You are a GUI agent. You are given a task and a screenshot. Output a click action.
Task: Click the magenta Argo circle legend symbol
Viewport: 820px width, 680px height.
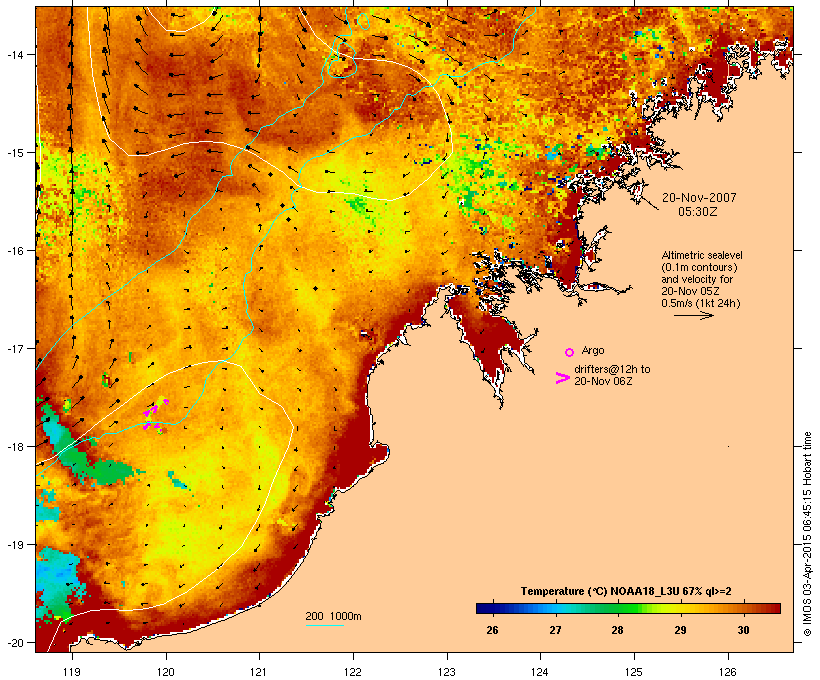pos(570,352)
